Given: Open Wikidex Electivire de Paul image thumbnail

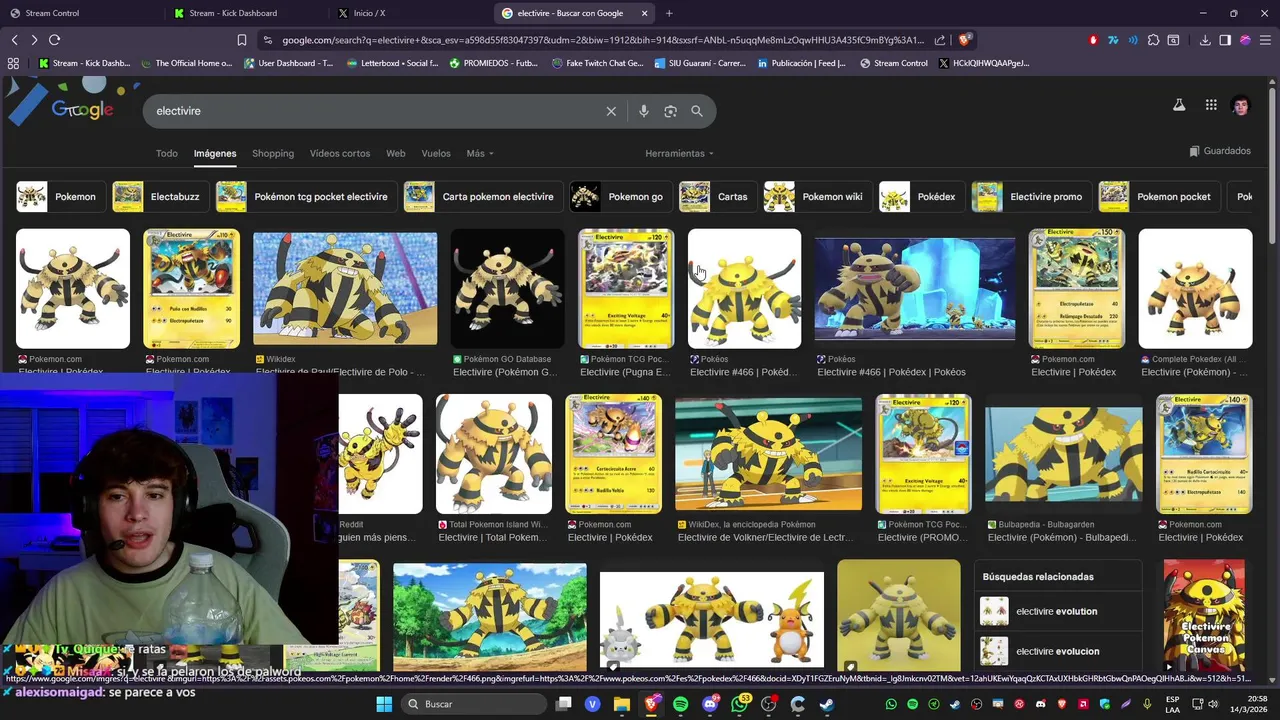Looking at the screenshot, I should [345, 289].
